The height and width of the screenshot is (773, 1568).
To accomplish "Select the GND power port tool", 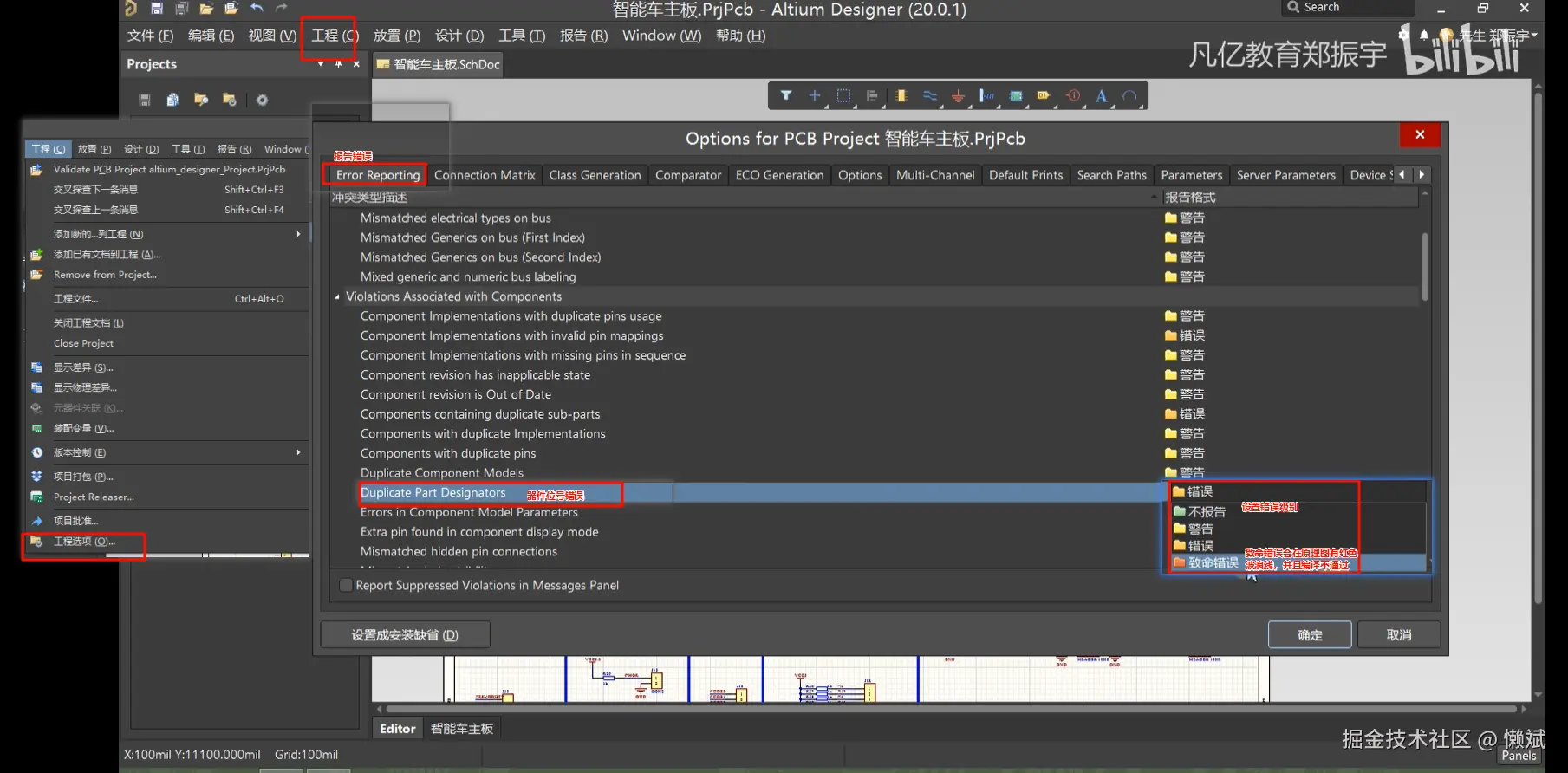I will (x=958, y=95).
